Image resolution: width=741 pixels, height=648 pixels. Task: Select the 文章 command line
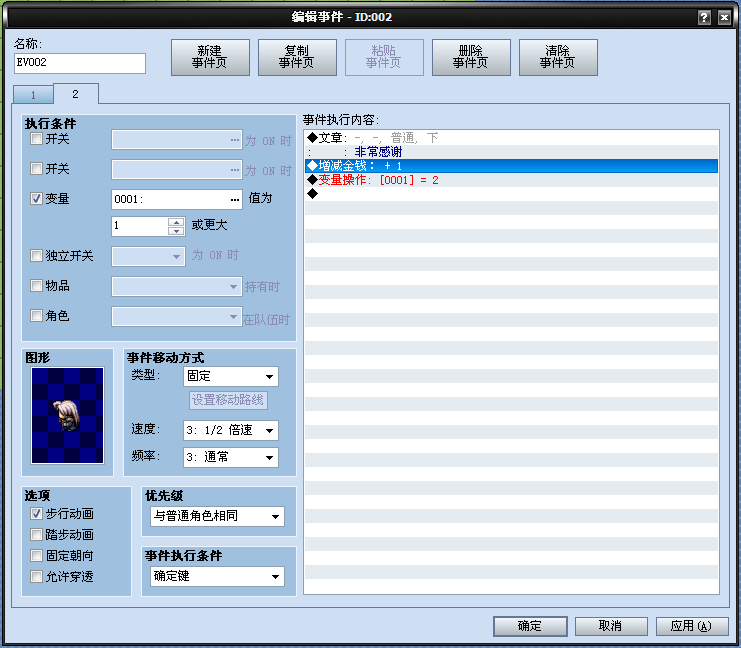click(x=511, y=138)
